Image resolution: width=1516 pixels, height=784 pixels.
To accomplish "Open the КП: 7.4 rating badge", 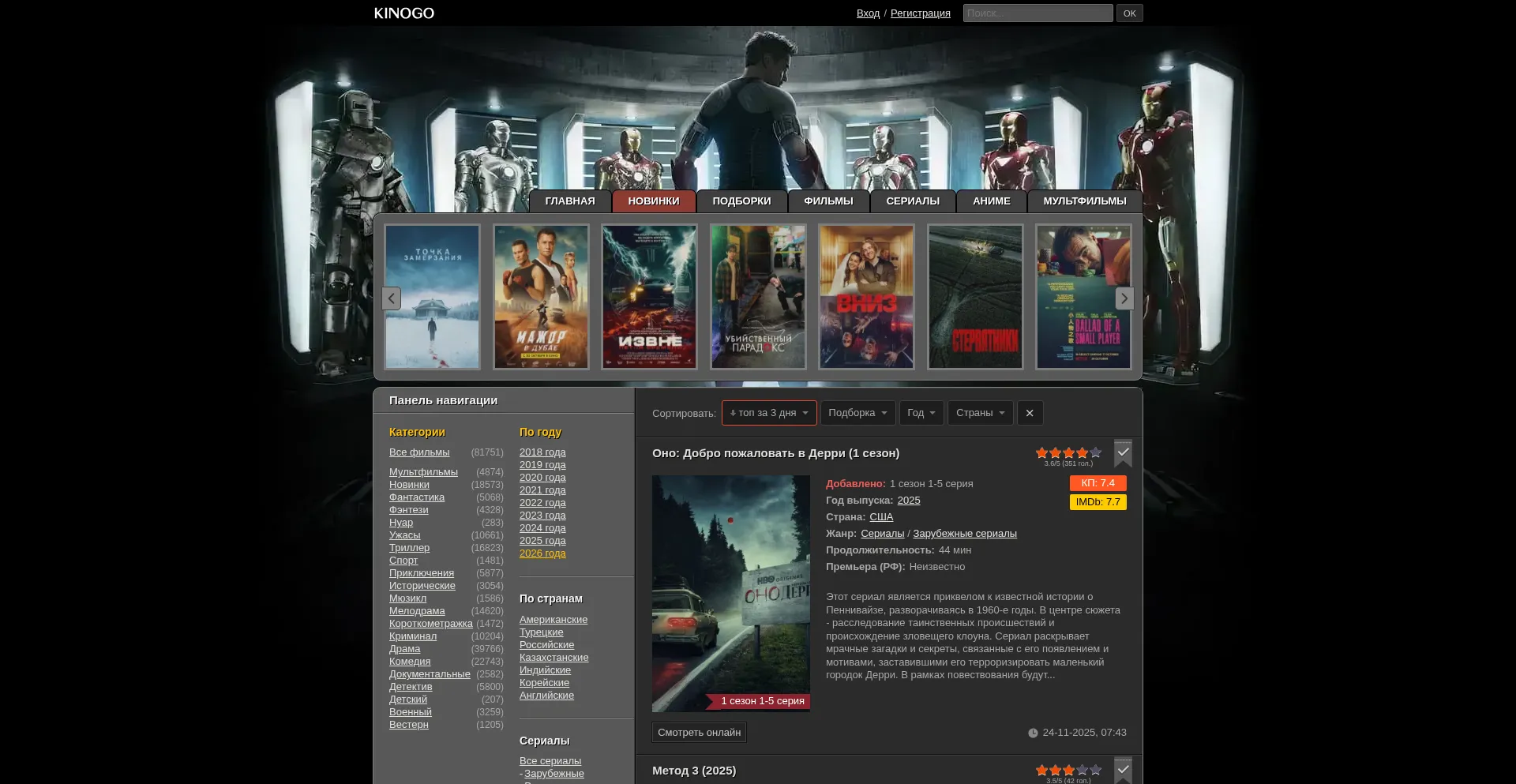I will [1098, 483].
